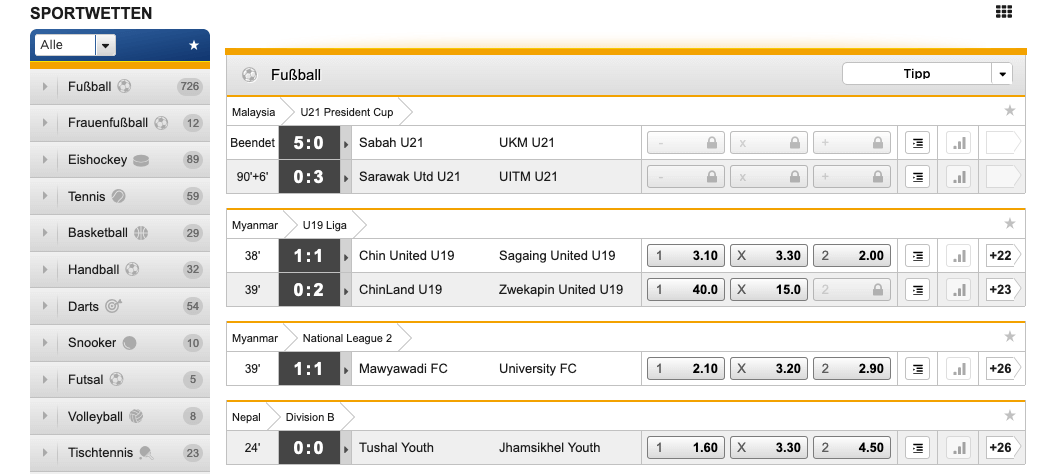The image size is (1040, 474).
Task: Toggle favorite star for Myanmar U19 Liga
Action: 1009,224
